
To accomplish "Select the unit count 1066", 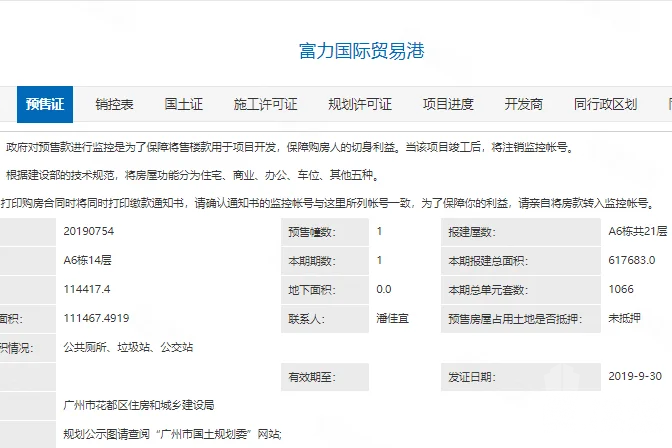I will pos(621,289).
